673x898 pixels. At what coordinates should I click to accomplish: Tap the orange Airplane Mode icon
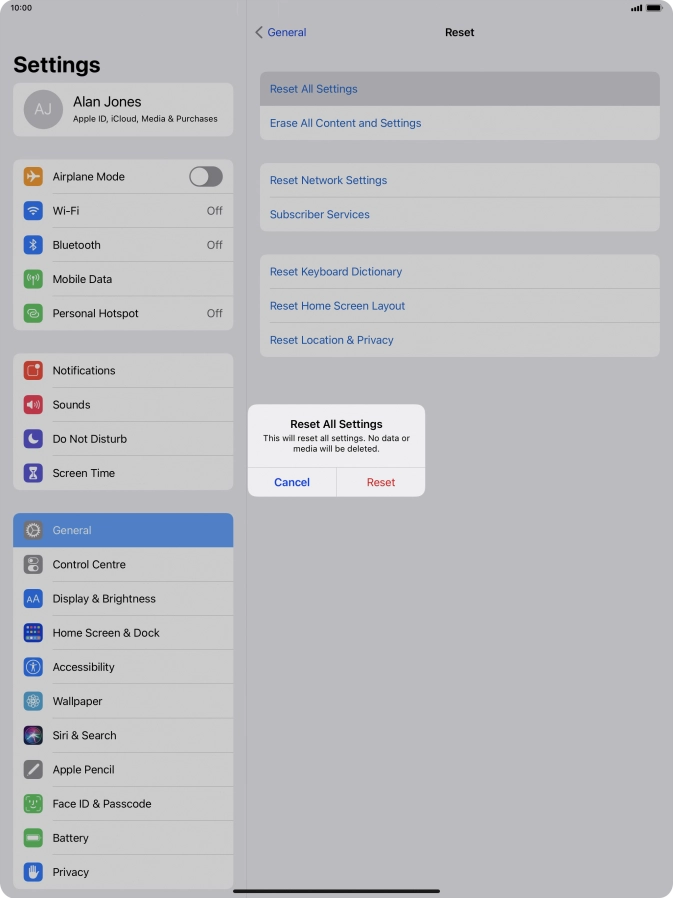(33, 176)
